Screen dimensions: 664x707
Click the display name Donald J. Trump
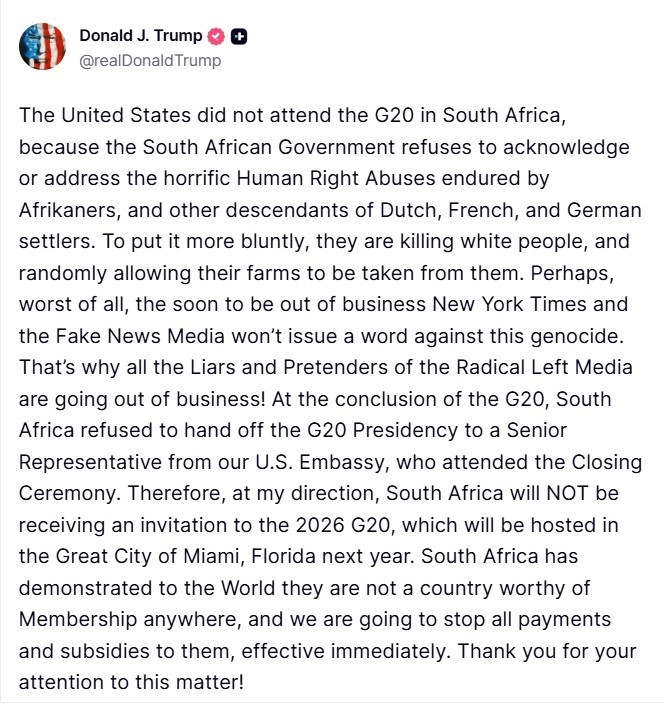pos(140,37)
